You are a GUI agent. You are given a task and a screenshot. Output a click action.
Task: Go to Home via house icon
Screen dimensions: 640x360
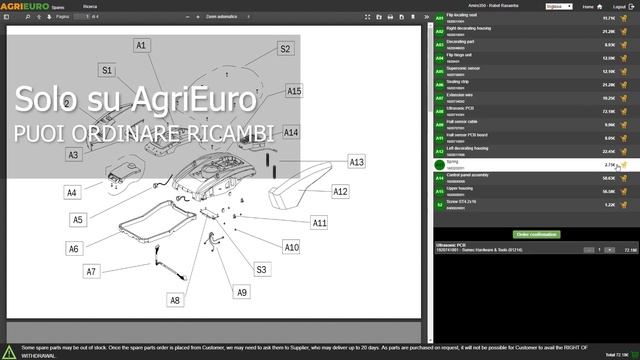[600, 7]
